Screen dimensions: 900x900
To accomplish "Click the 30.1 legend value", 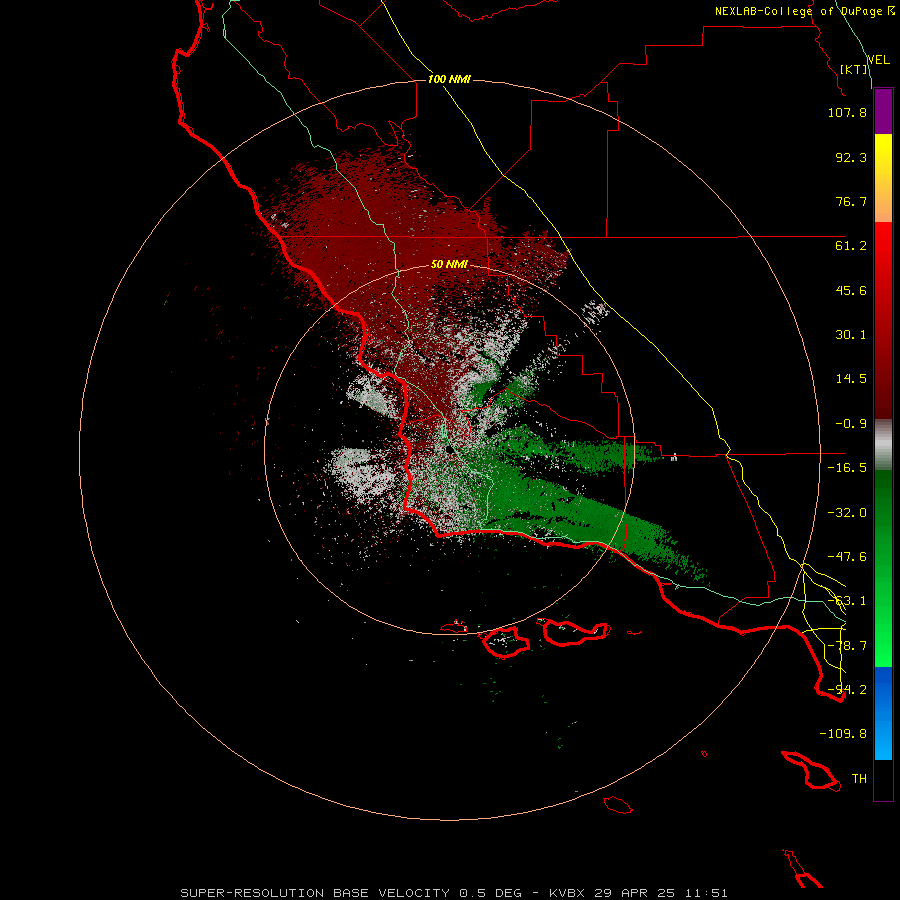I will pos(851,335).
